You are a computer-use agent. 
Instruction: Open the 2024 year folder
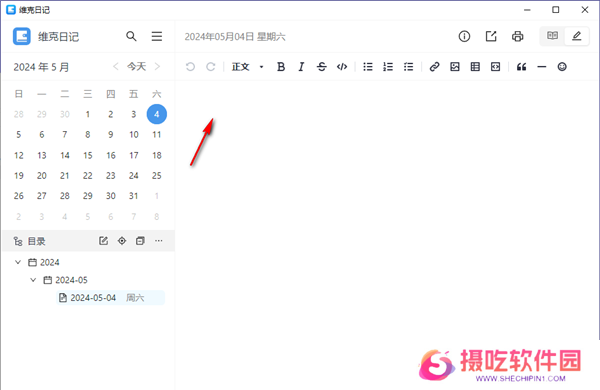[x=44, y=262]
